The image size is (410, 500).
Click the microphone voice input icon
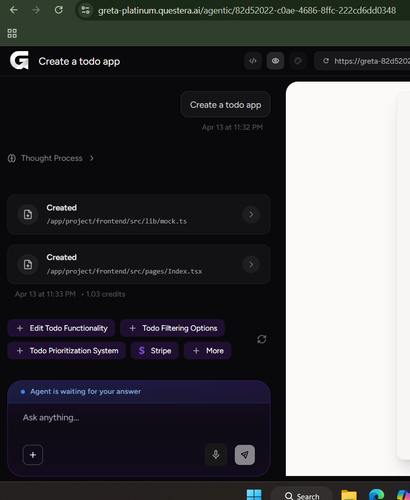(x=216, y=455)
